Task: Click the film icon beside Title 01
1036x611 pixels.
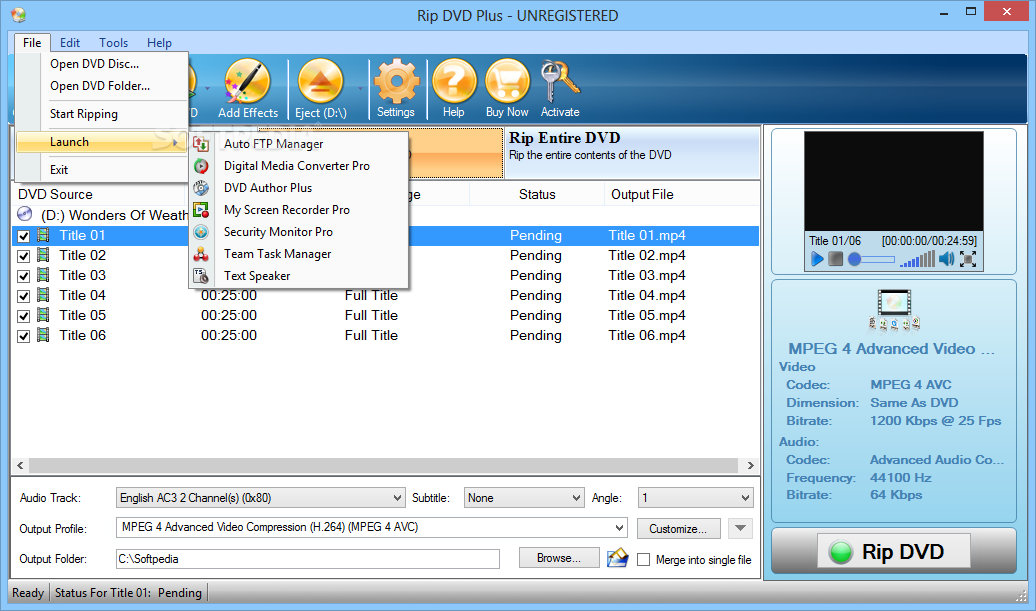Action: tap(44, 235)
